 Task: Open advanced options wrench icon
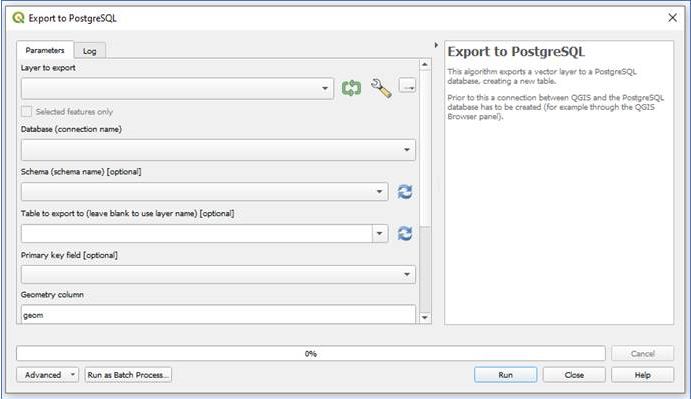pyautogui.click(x=381, y=88)
